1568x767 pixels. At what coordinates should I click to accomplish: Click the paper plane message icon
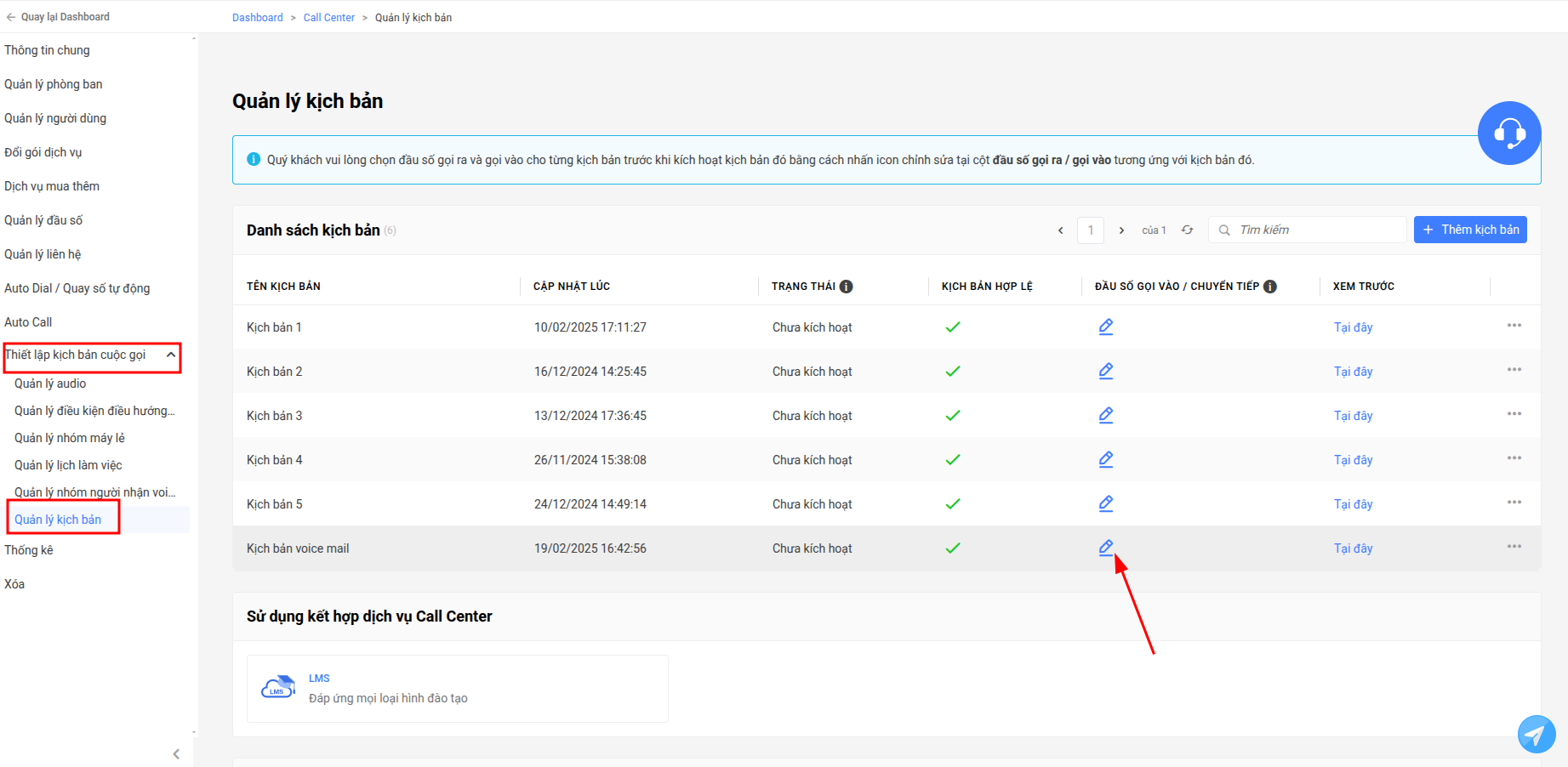pos(1537,734)
